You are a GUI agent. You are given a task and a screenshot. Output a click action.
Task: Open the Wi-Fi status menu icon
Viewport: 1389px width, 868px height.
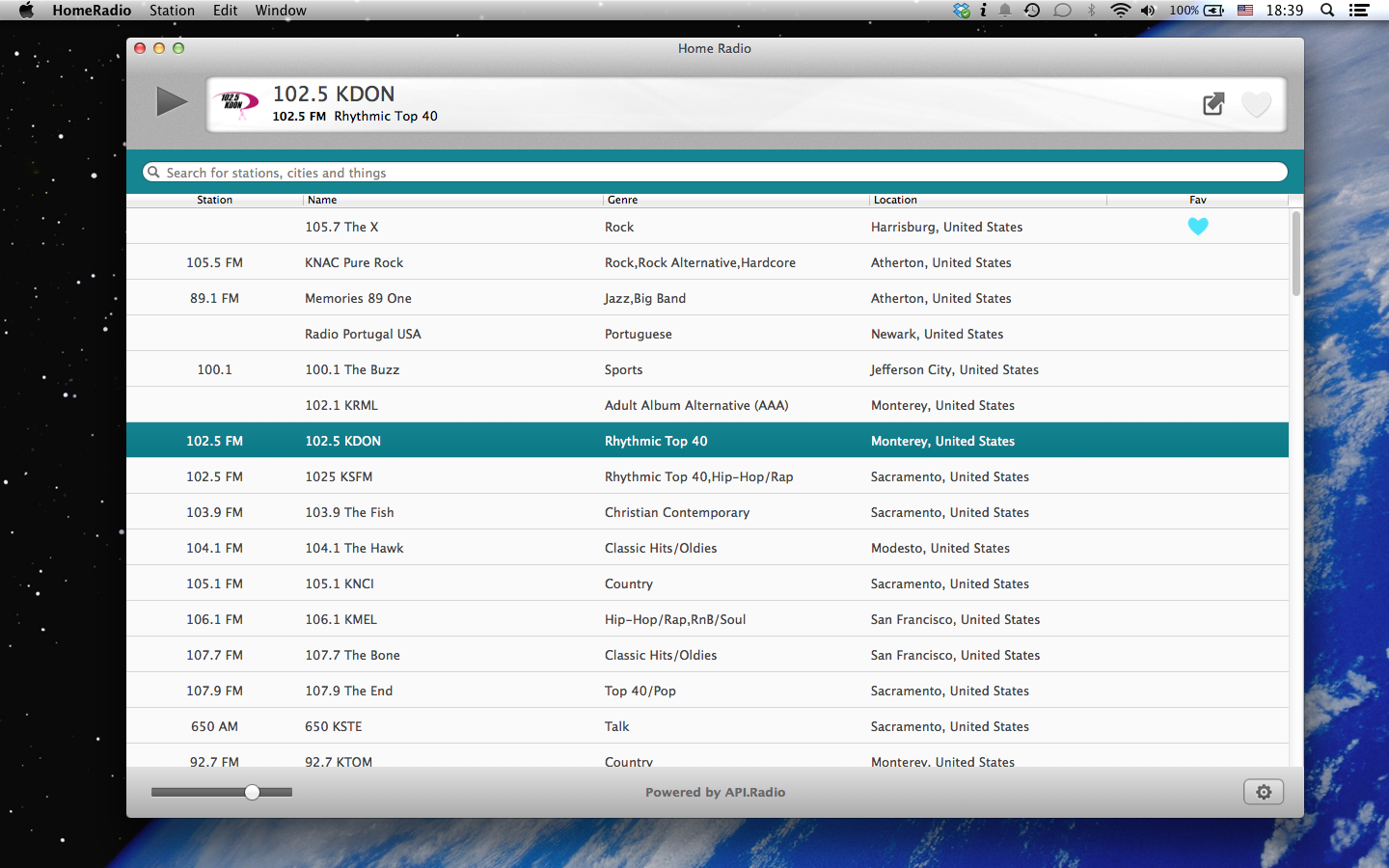1120,11
